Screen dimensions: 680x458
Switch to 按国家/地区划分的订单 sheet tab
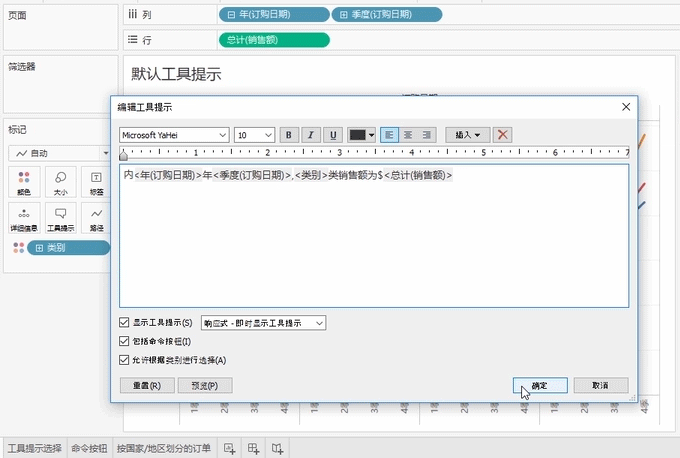coord(163,448)
